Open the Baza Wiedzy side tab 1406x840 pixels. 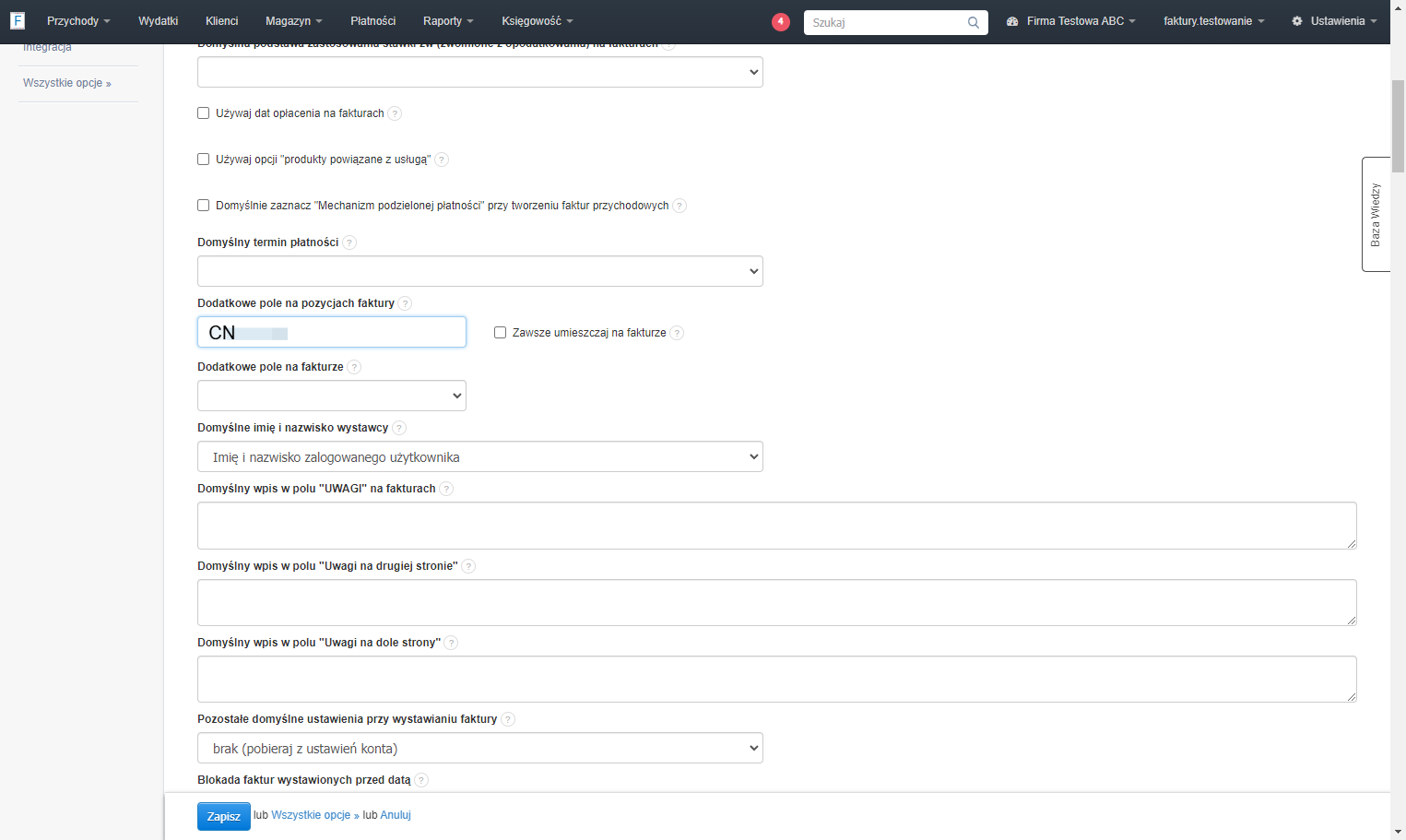click(1376, 214)
